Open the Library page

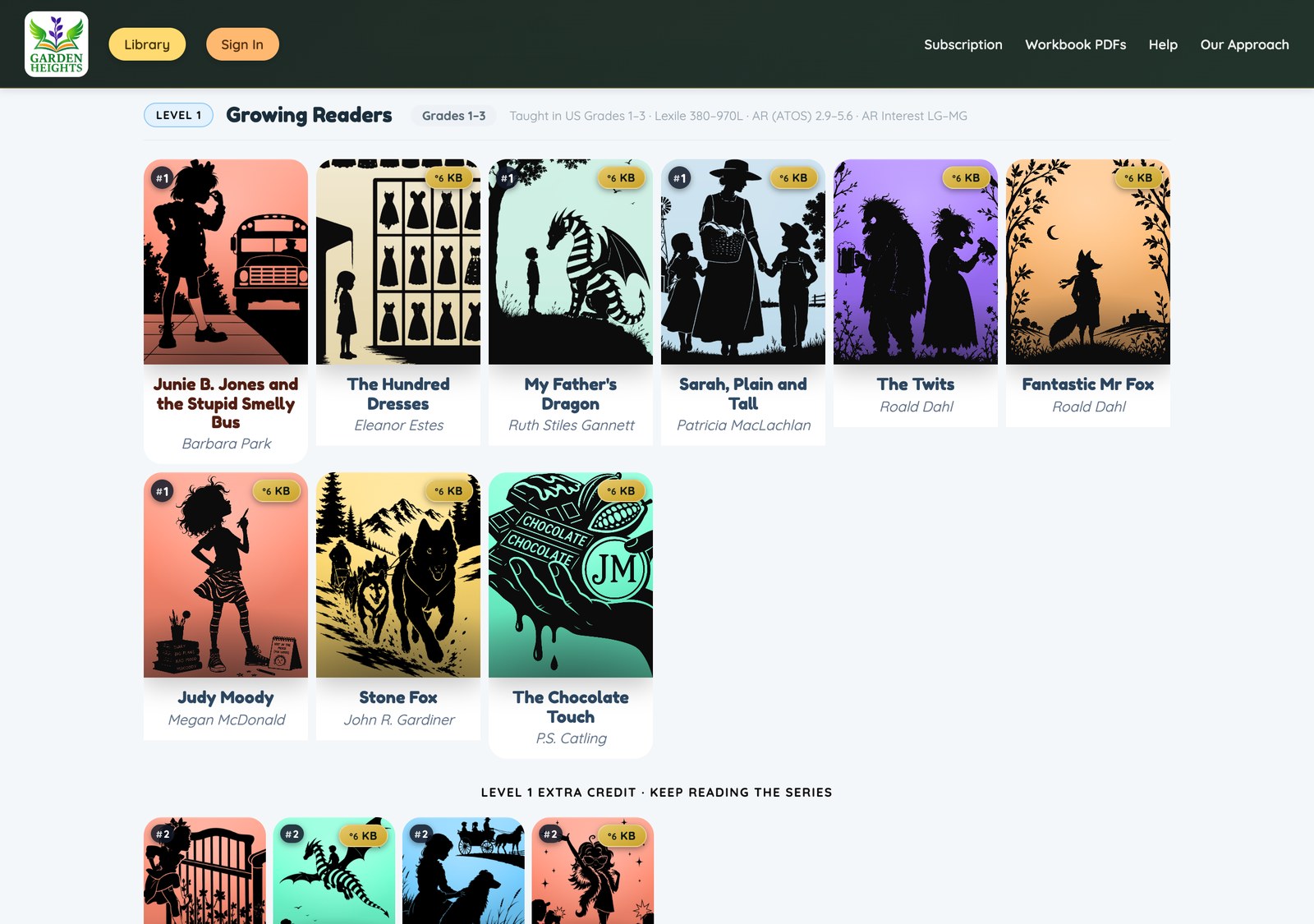coord(147,44)
